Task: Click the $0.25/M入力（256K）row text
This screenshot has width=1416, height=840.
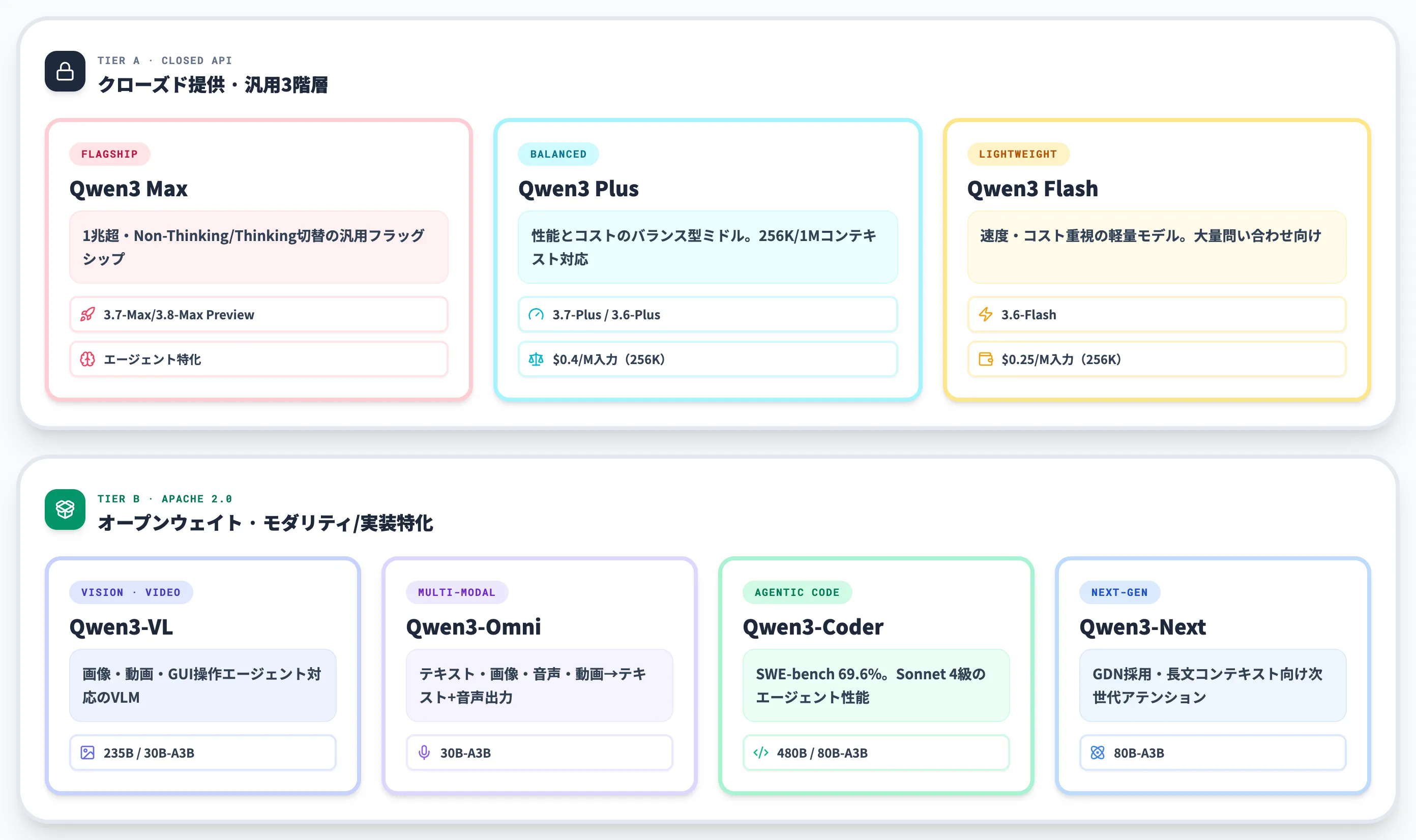Action: (x=1061, y=359)
